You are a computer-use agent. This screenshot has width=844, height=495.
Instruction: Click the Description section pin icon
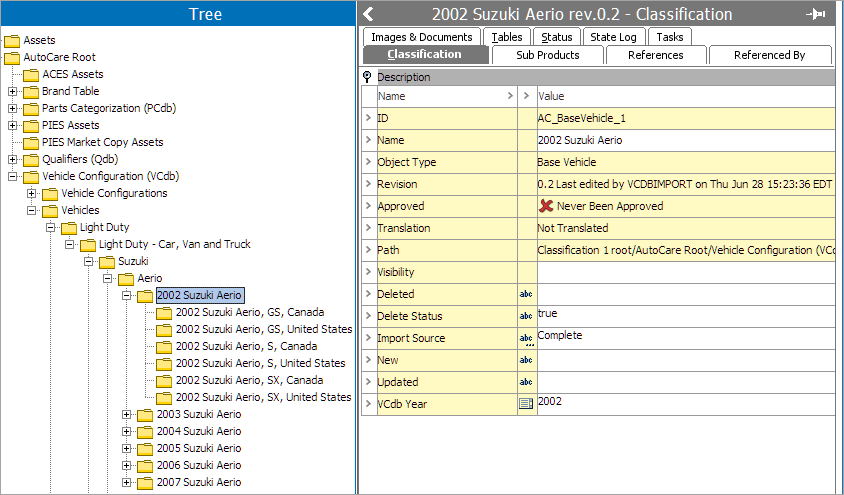(367, 77)
